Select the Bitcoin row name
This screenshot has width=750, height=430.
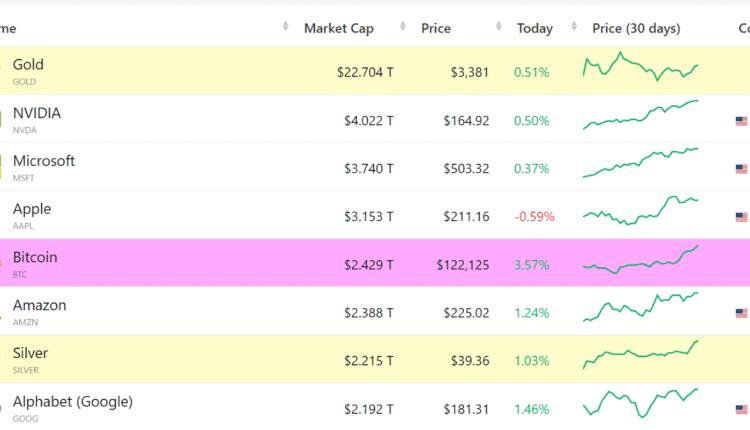35,257
